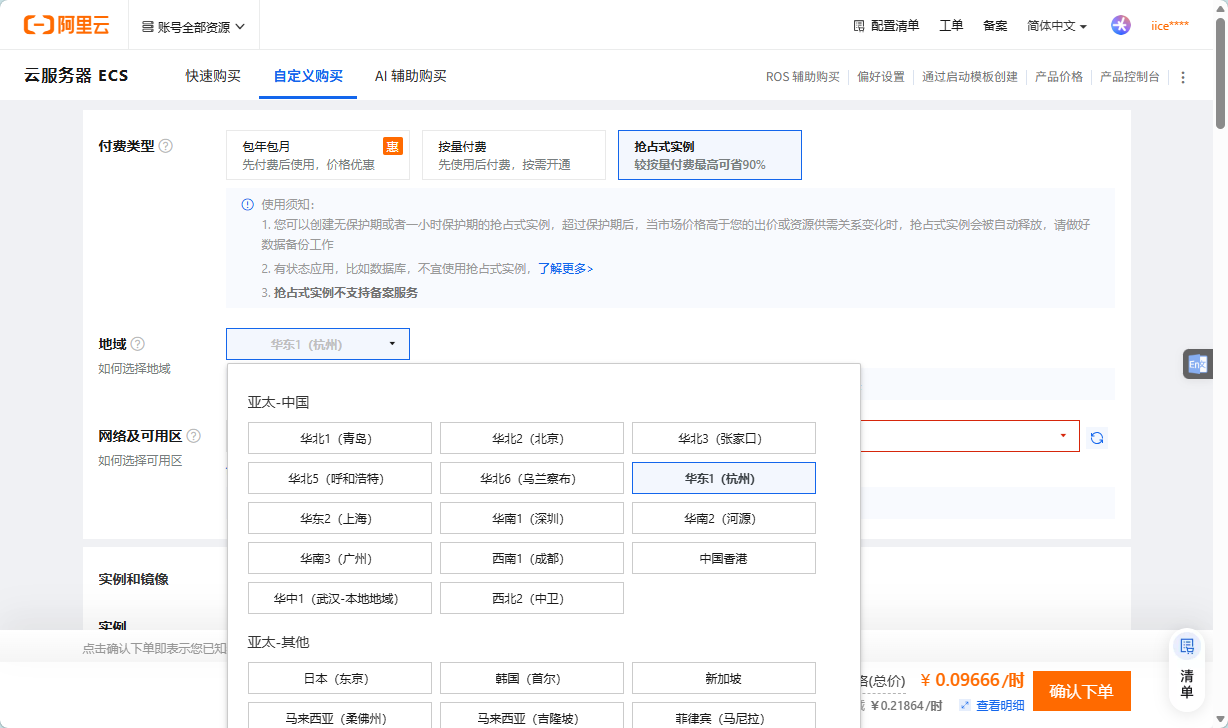Refresh the availability zone list
This screenshot has height=728, width=1228.
click(x=1097, y=437)
